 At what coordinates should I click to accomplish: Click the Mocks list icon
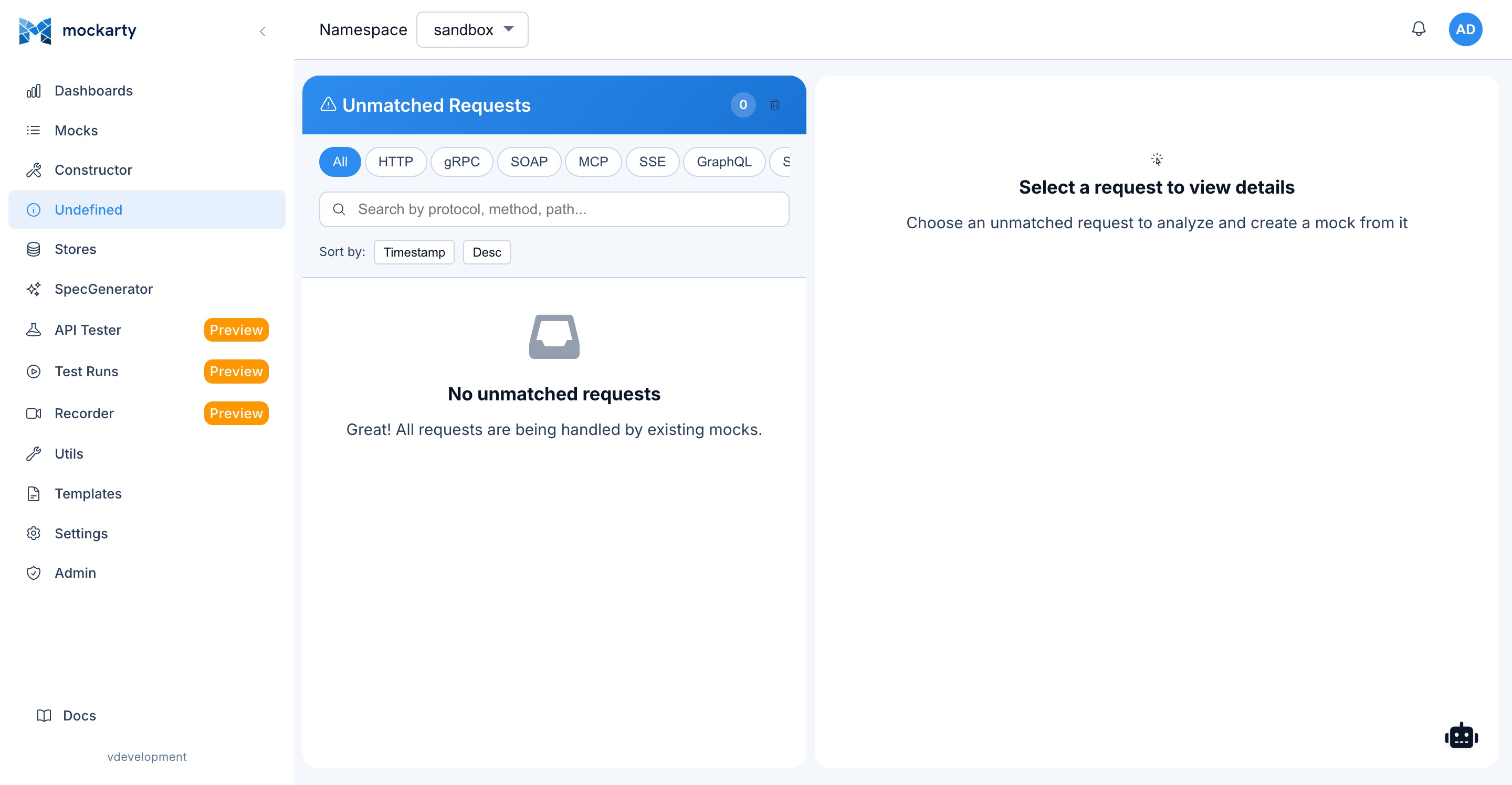34,130
